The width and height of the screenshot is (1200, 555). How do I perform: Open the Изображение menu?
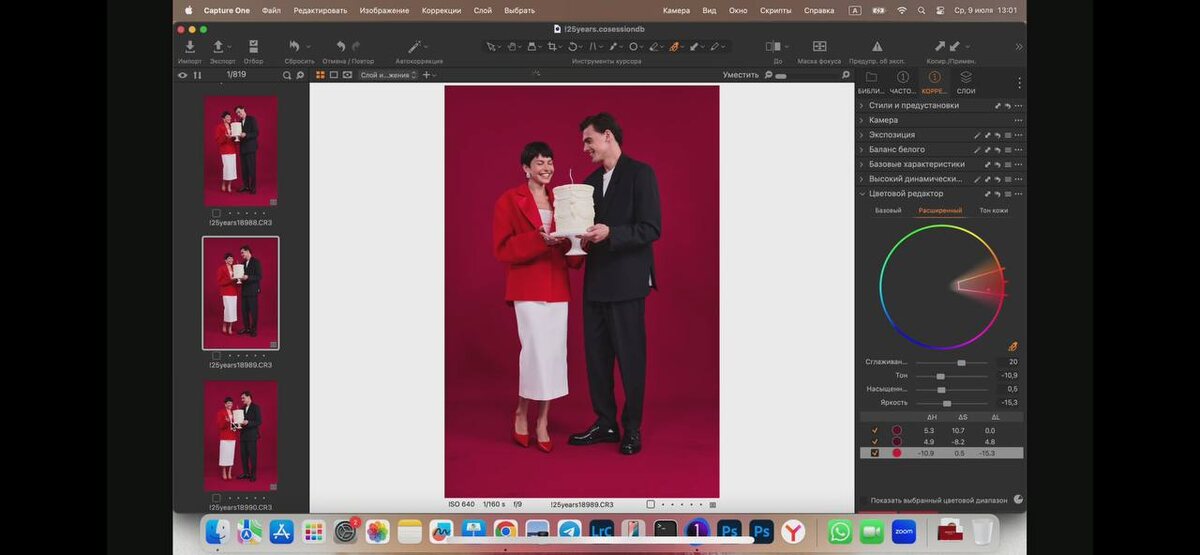tap(384, 10)
